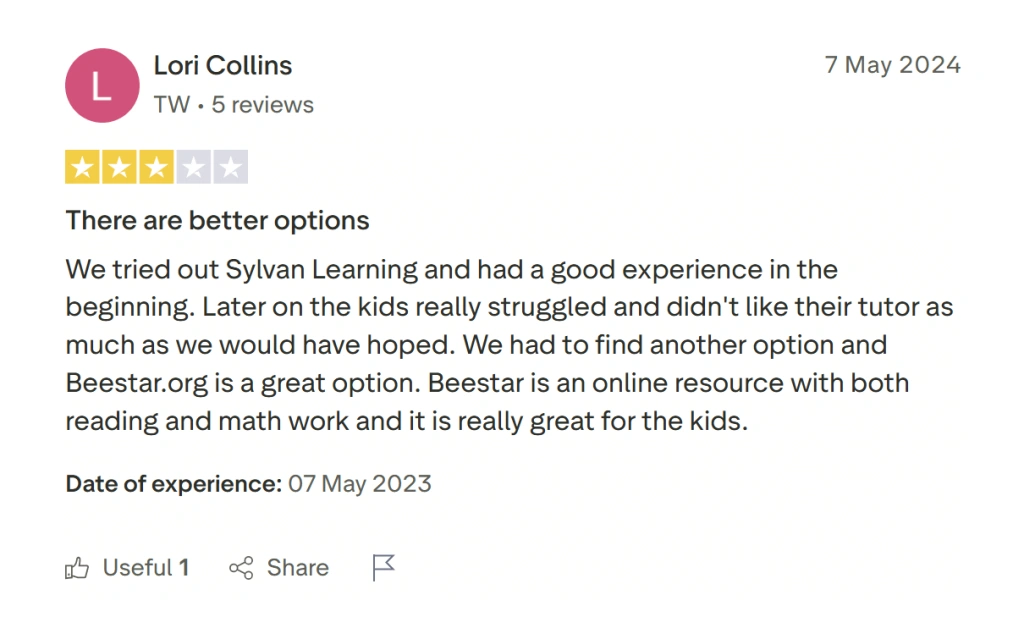The height and width of the screenshot is (639, 1024).
Task: Click the Share label text
Action: 297,567
